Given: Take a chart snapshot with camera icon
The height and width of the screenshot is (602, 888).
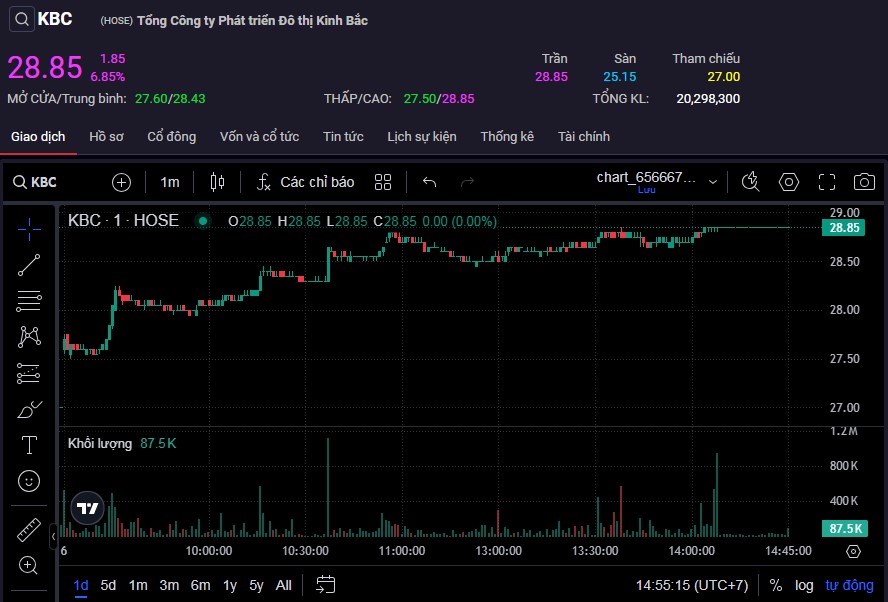Looking at the screenshot, I should point(864,182).
